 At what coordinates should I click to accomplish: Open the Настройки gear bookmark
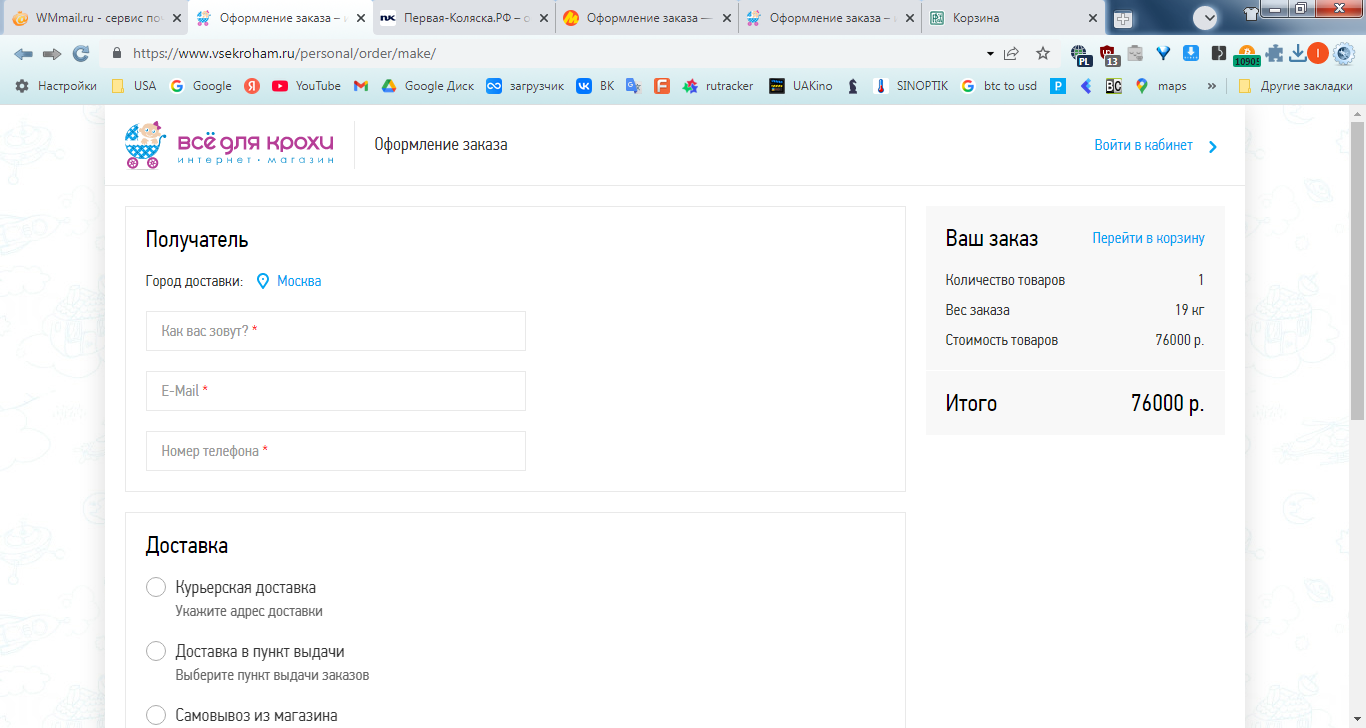click(56, 86)
